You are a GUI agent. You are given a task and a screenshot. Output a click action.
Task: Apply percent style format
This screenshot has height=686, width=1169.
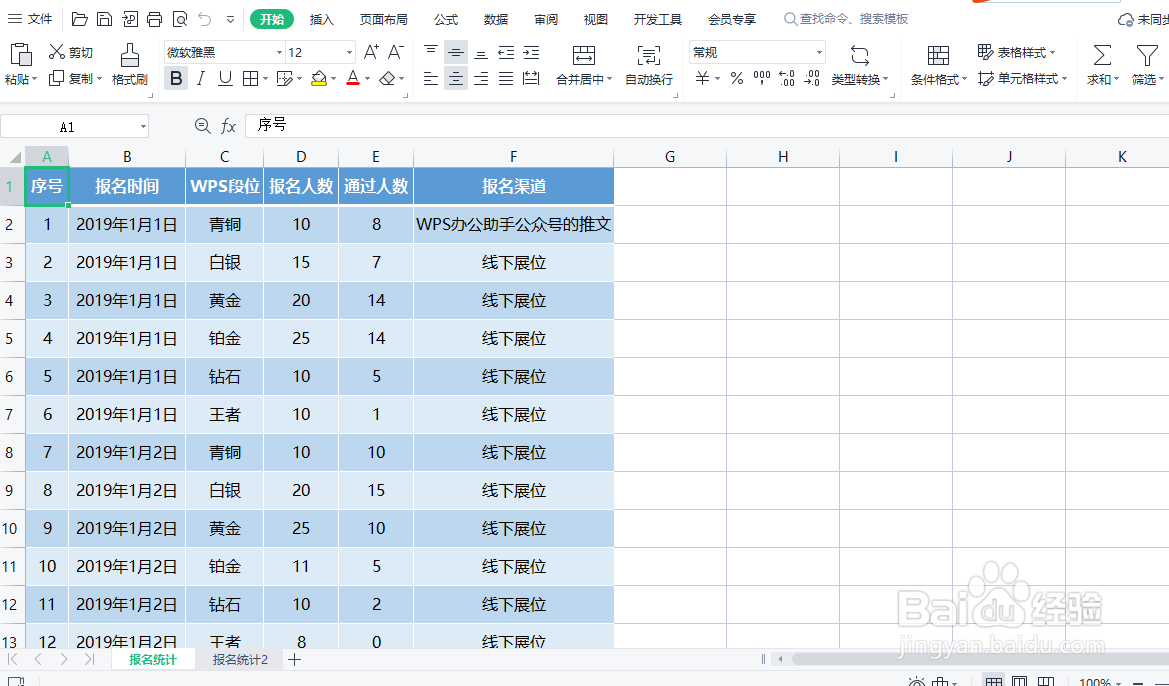click(737, 78)
